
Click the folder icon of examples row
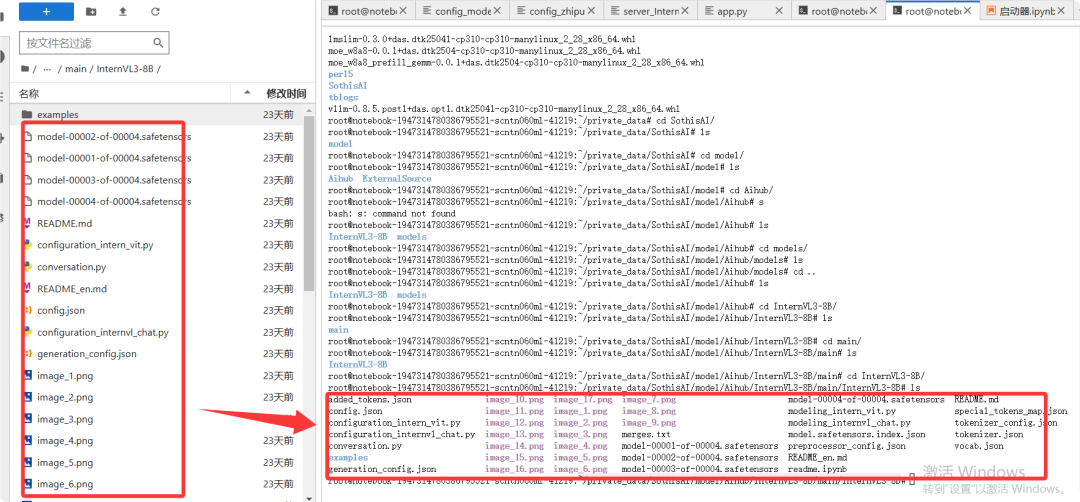pos(27,114)
